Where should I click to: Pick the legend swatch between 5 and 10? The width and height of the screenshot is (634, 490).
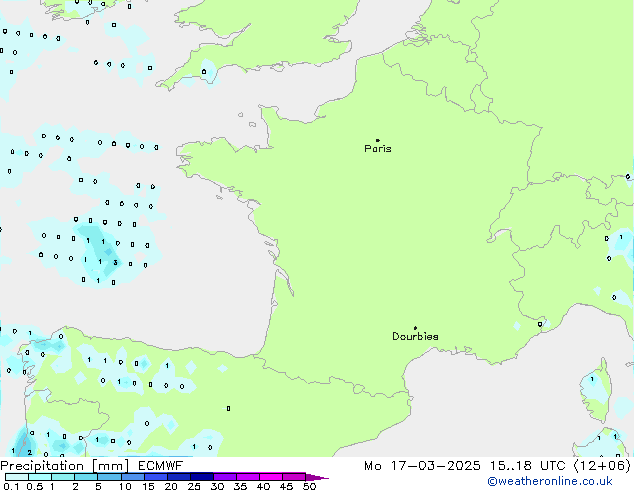109,477
